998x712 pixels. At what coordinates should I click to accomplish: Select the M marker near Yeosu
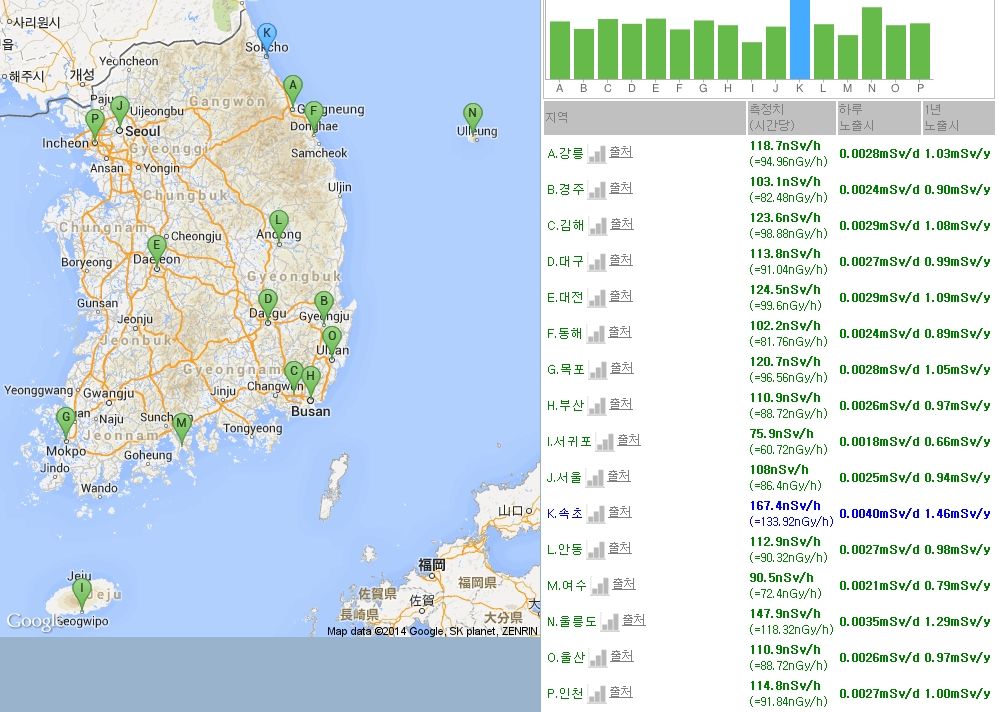point(181,424)
